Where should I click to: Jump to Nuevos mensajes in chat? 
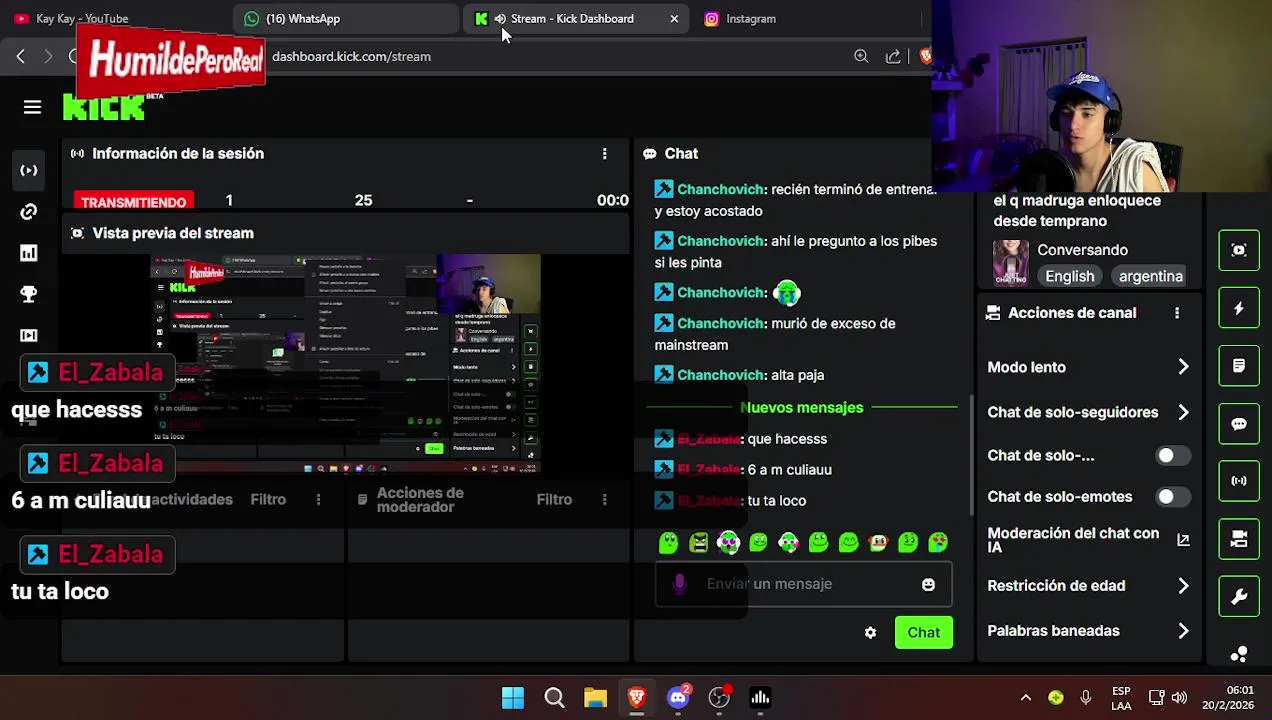click(x=801, y=407)
